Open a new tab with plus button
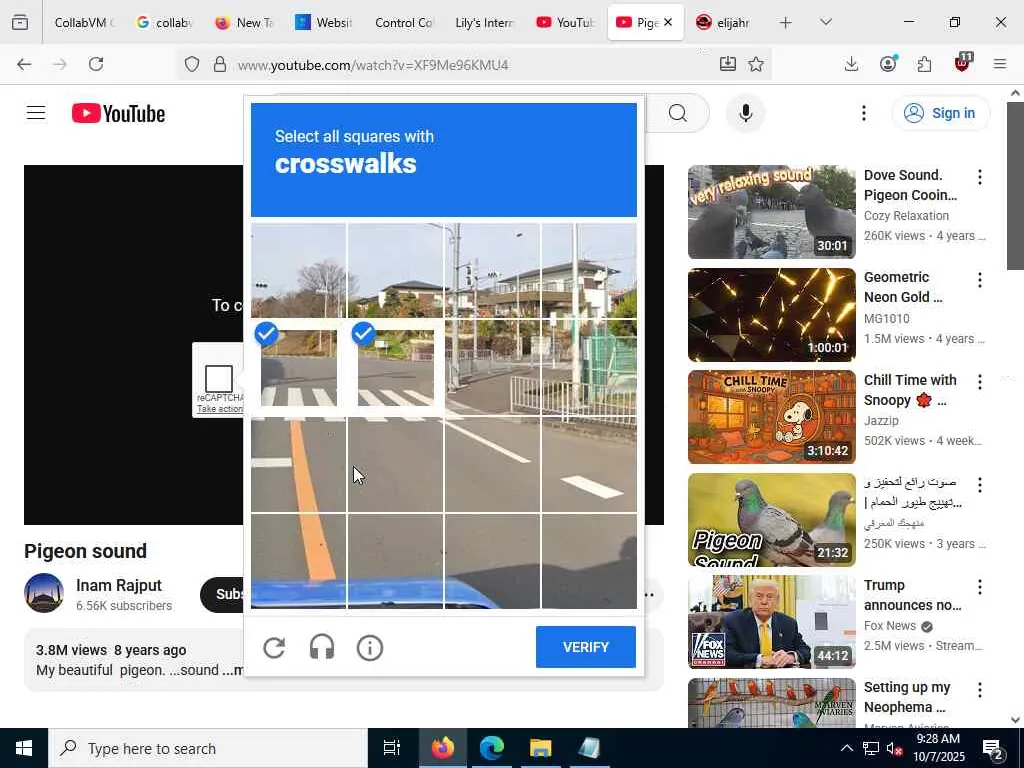Screen dimensions: 1024x768 pyautogui.click(x=786, y=23)
